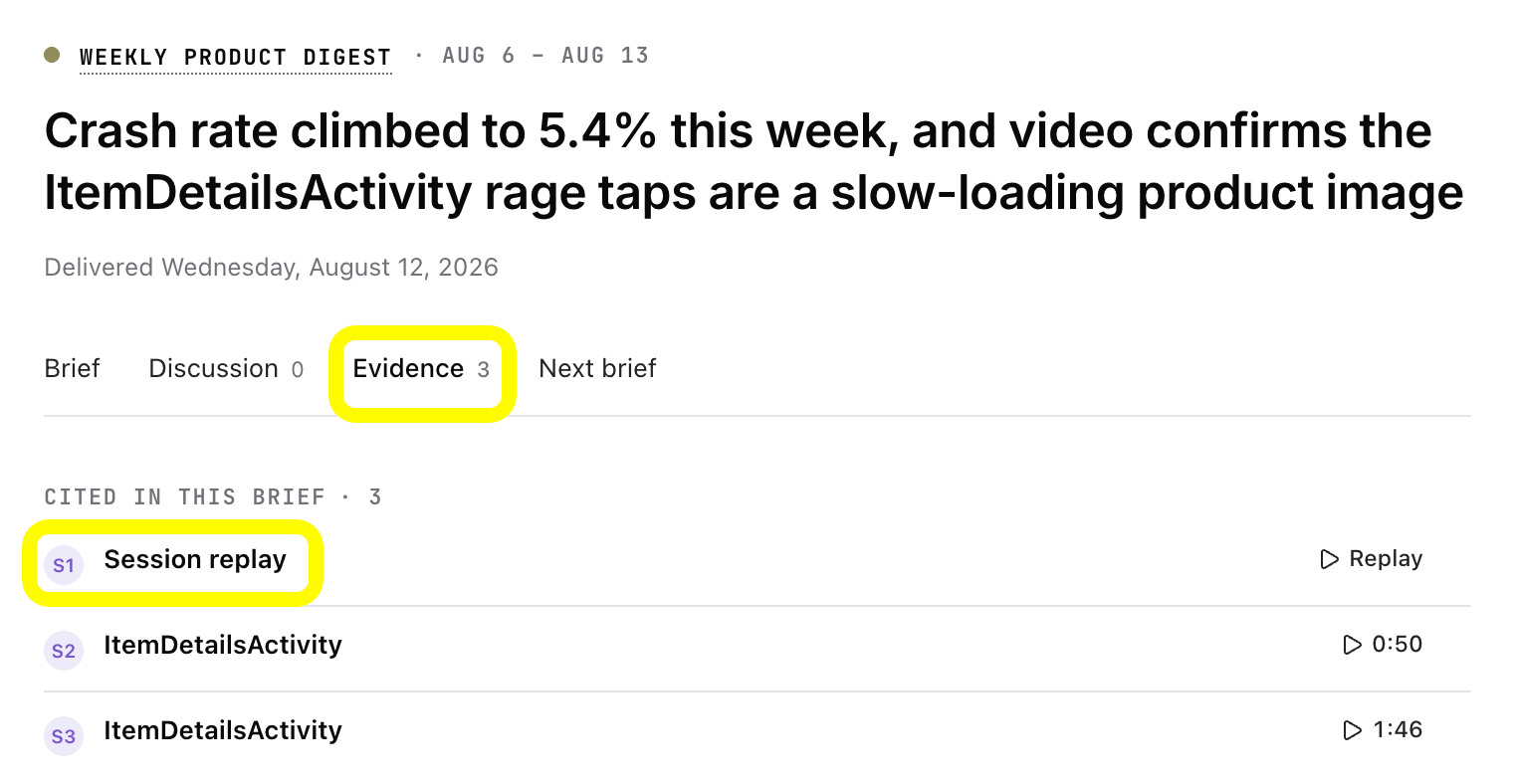The image size is (1515, 784).
Task: Click the S3 source badge
Action: click(x=64, y=736)
